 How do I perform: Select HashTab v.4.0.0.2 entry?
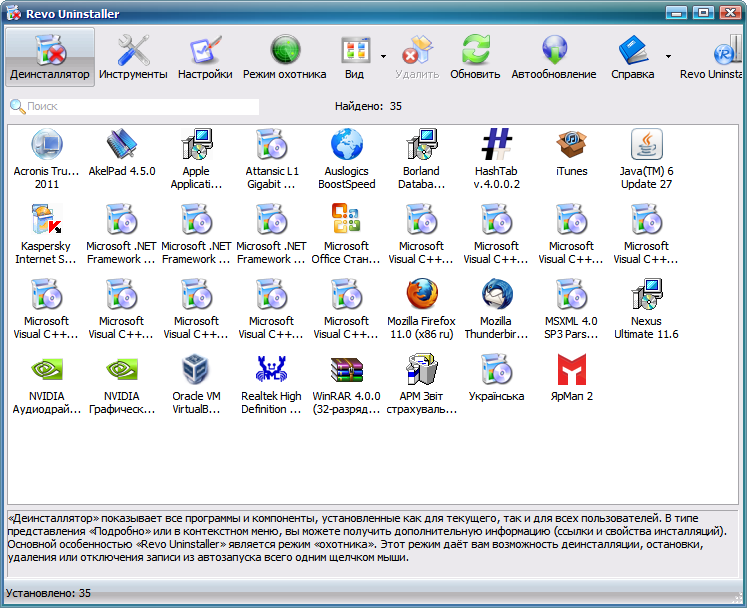496,159
